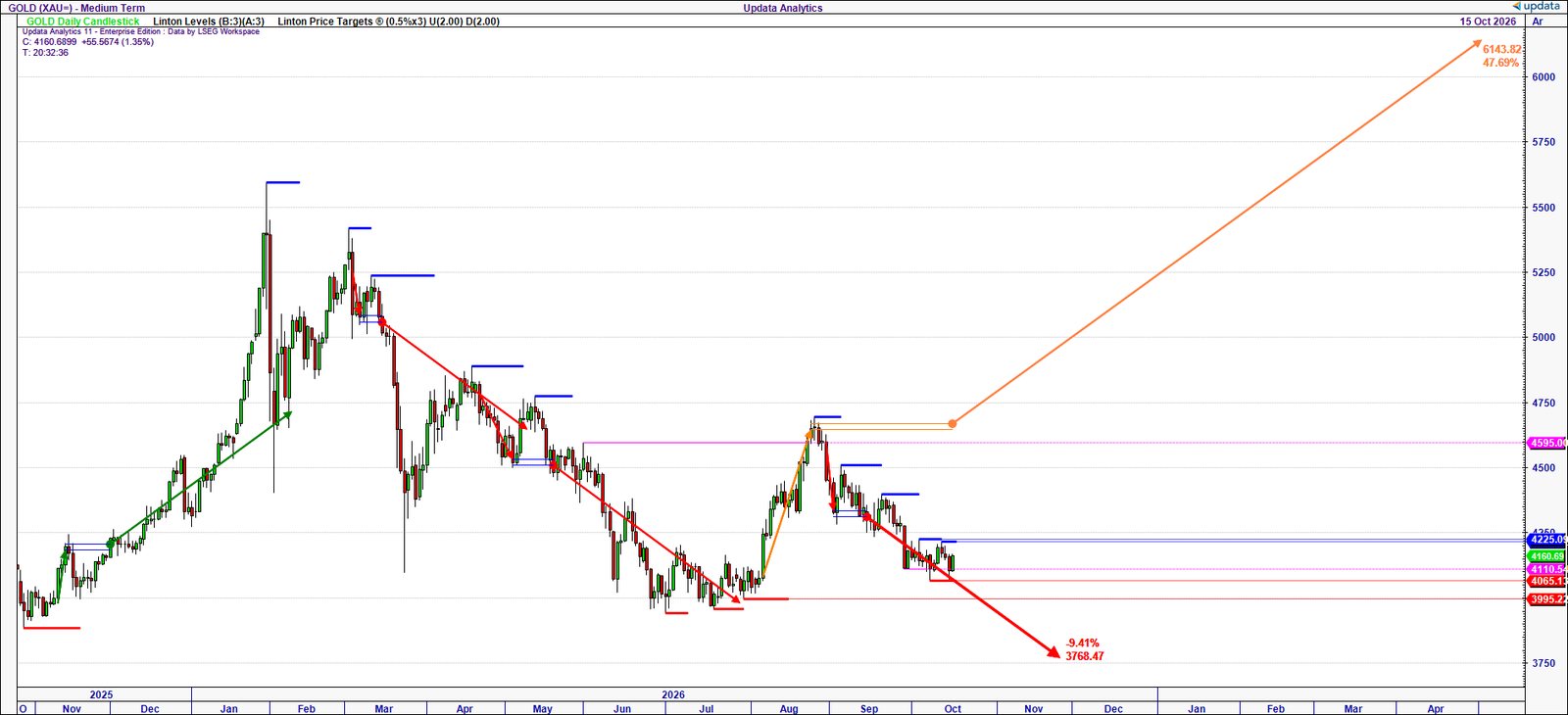
Task: Select the 'Linton Price Targets' legend label
Action: (x=388, y=22)
